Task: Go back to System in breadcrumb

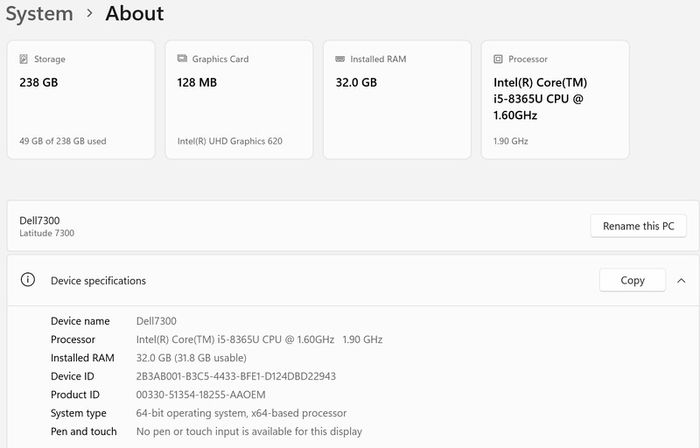Action: 39,13
